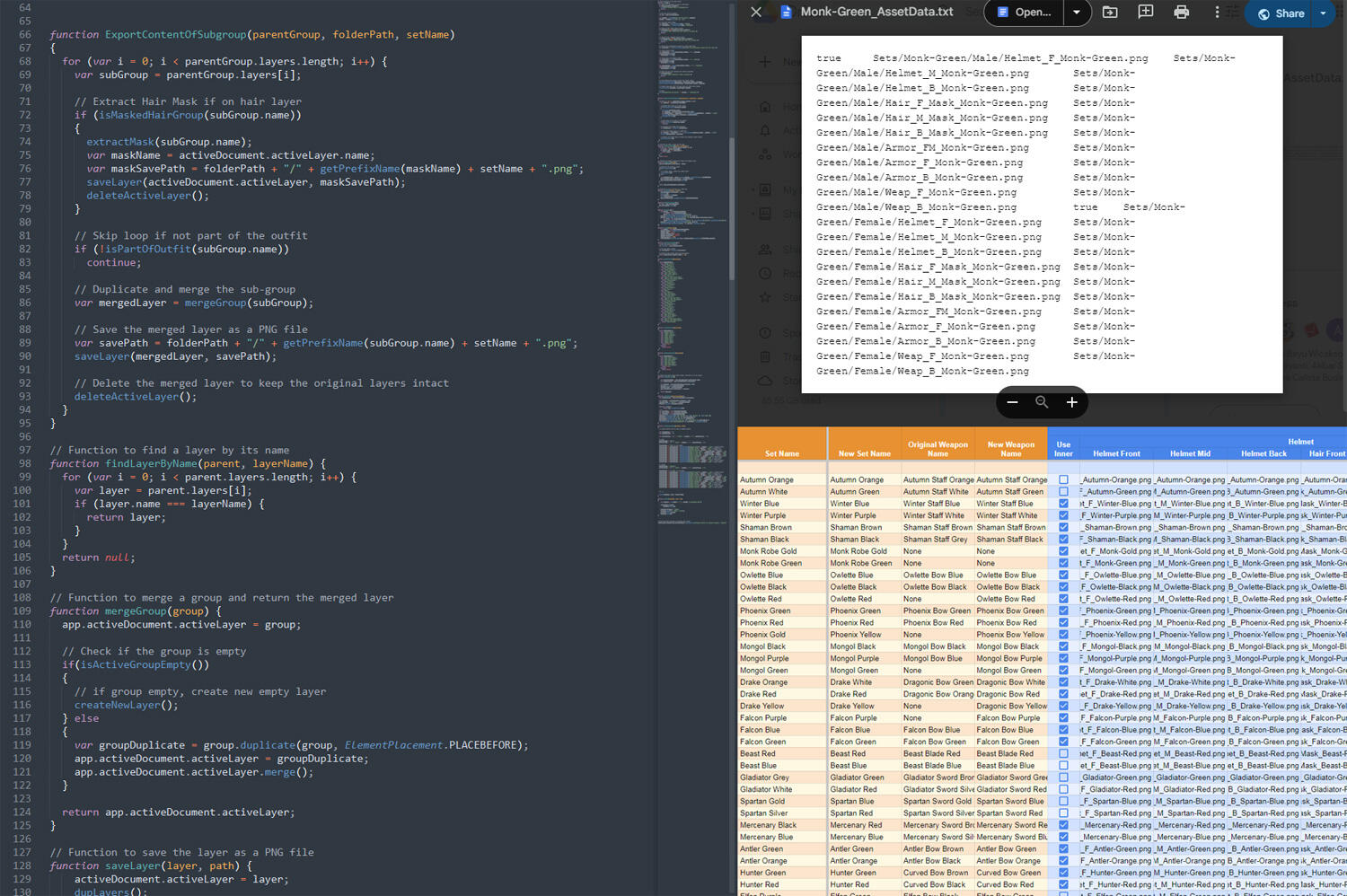
Task: Open Activity in the Drive sidebar
Action: click(x=765, y=131)
